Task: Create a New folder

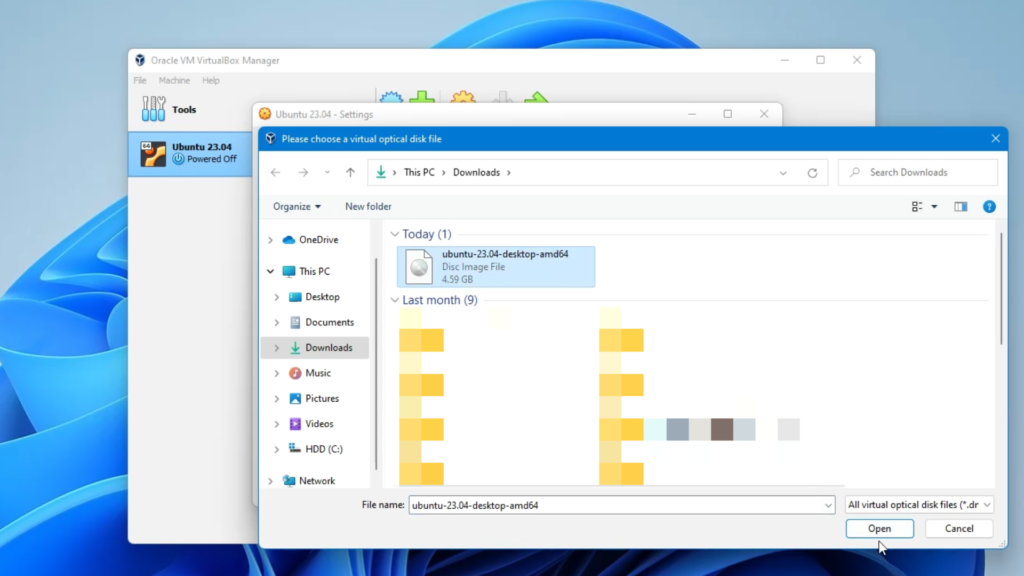Action: [x=368, y=206]
